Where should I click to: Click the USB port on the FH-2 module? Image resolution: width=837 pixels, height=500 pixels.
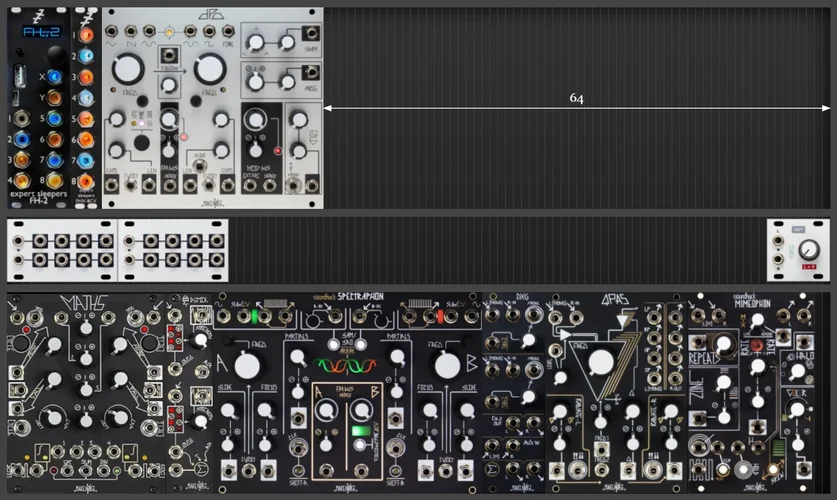click(x=20, y=78)
